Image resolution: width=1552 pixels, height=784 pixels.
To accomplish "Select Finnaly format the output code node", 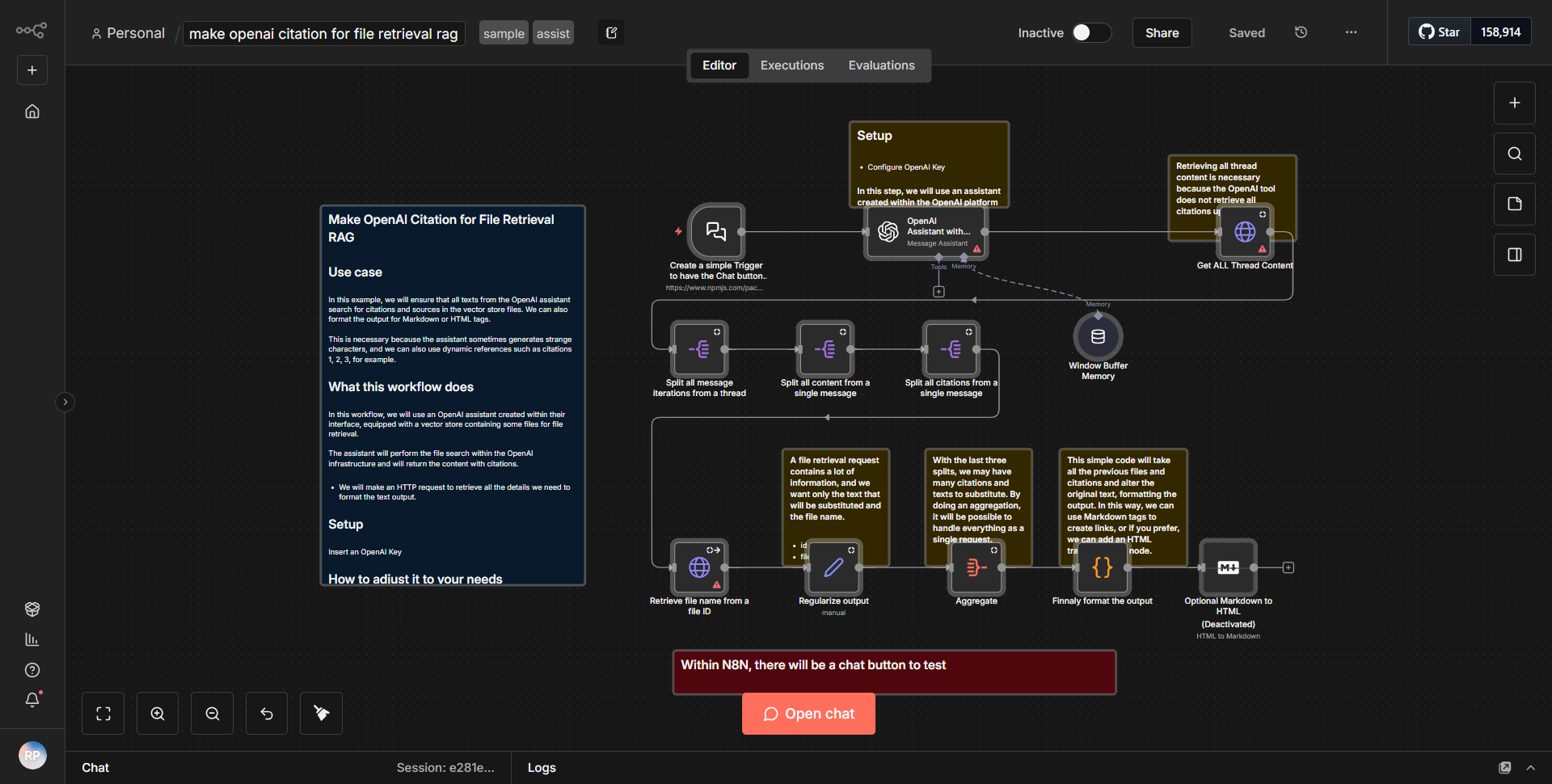I will pyautogui.click(x=1103, y=567).
